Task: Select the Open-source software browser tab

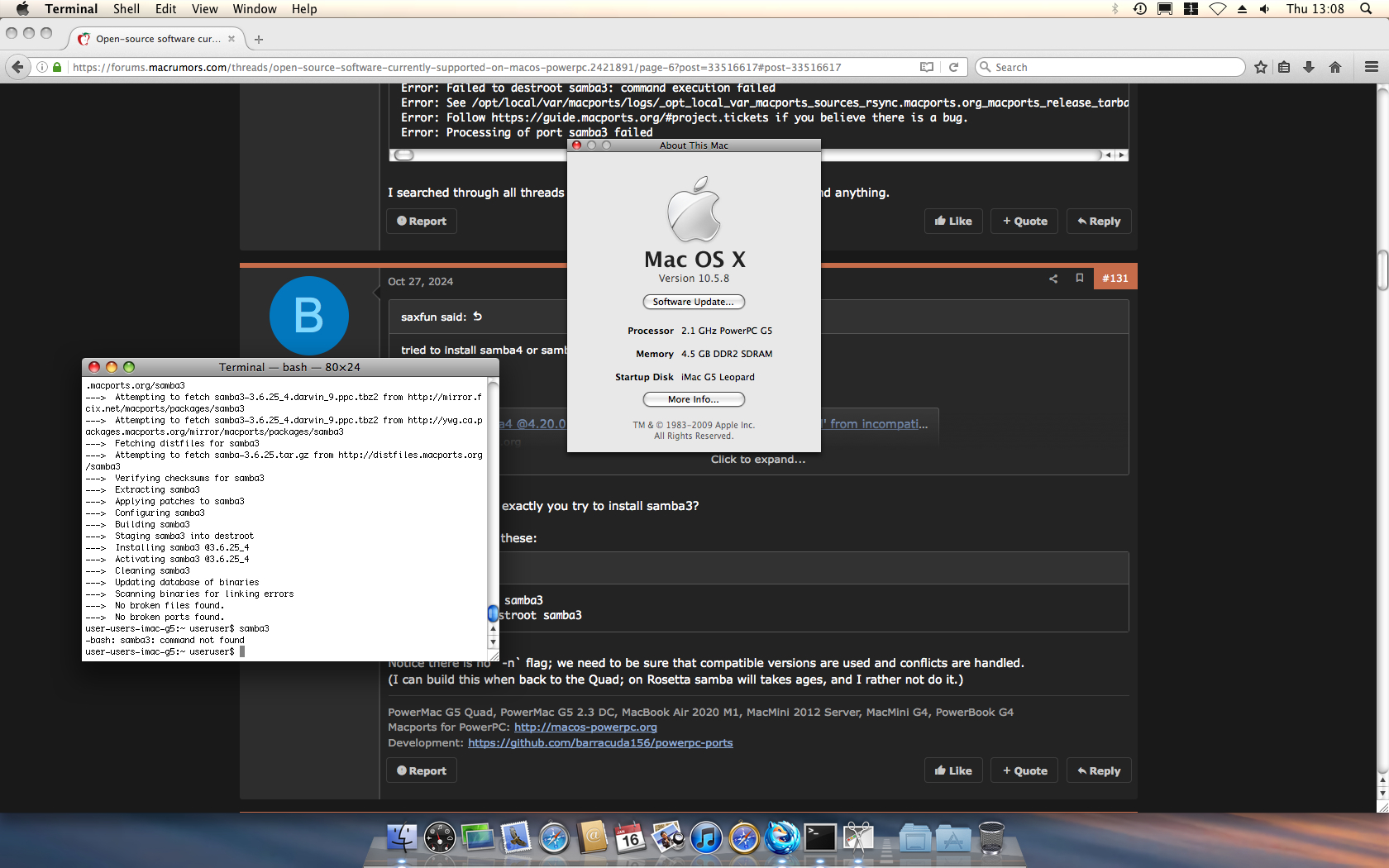Action: click(x=157, y=39)
